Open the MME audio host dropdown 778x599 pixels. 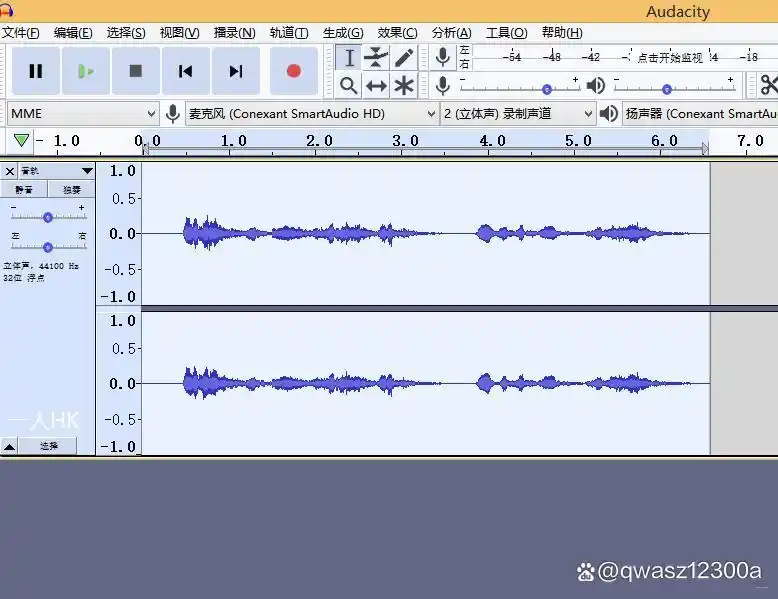coord(83,114)
